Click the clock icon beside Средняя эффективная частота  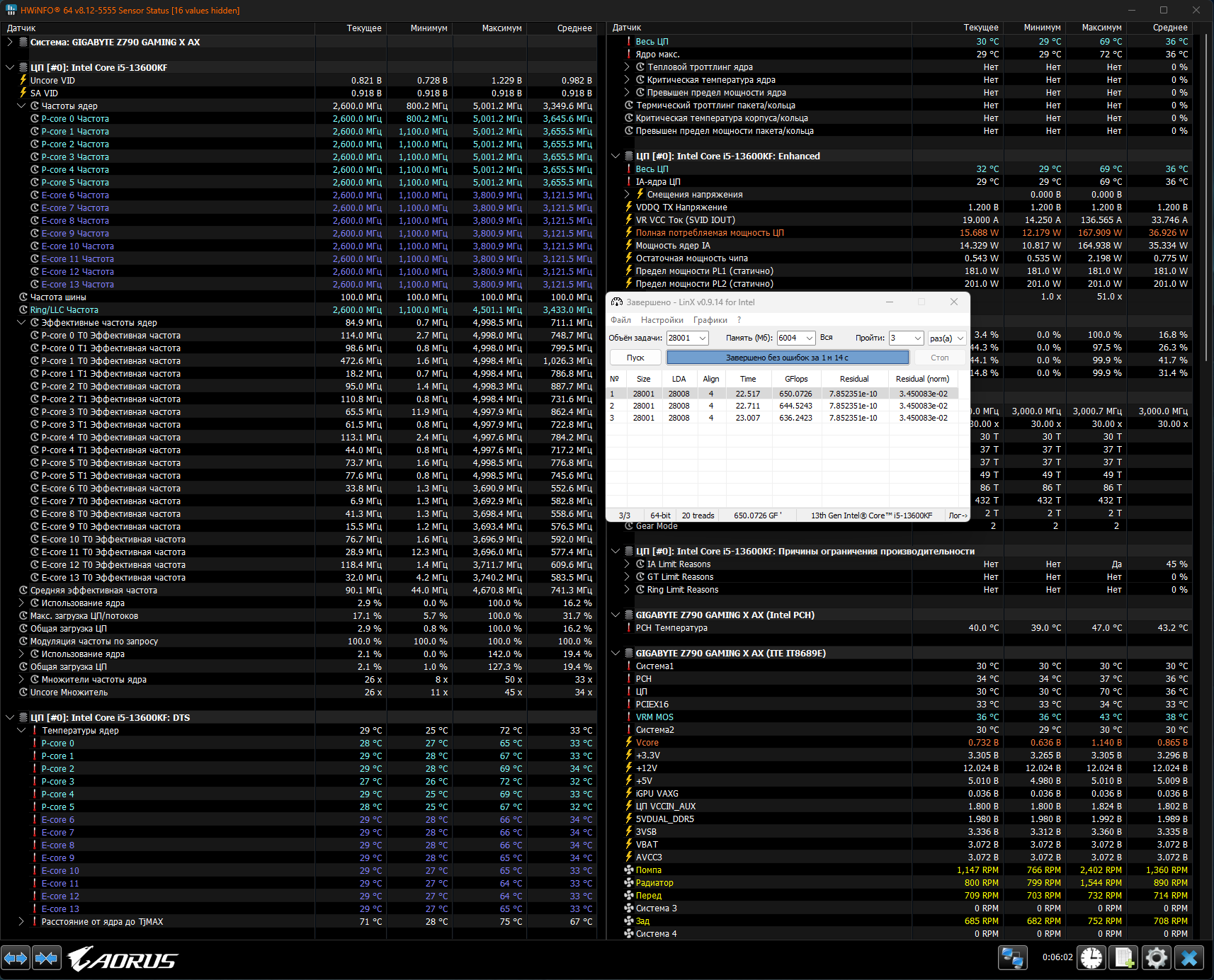23,590
